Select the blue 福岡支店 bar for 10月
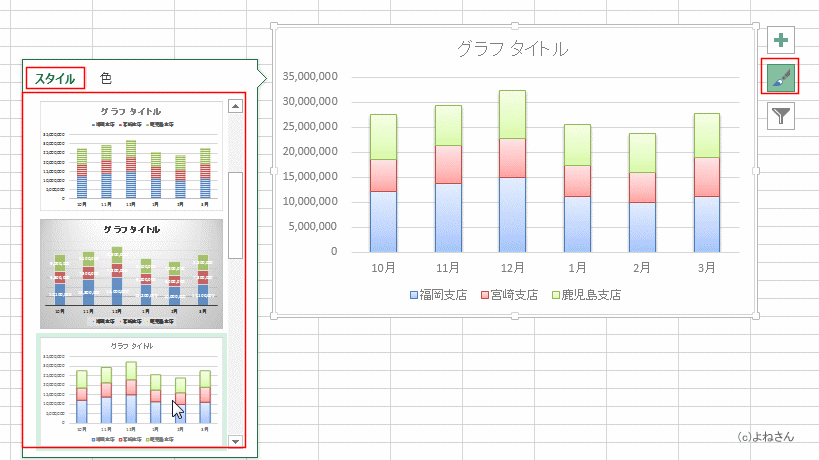Screen dimensions: 819x460 tap(383, 222)
